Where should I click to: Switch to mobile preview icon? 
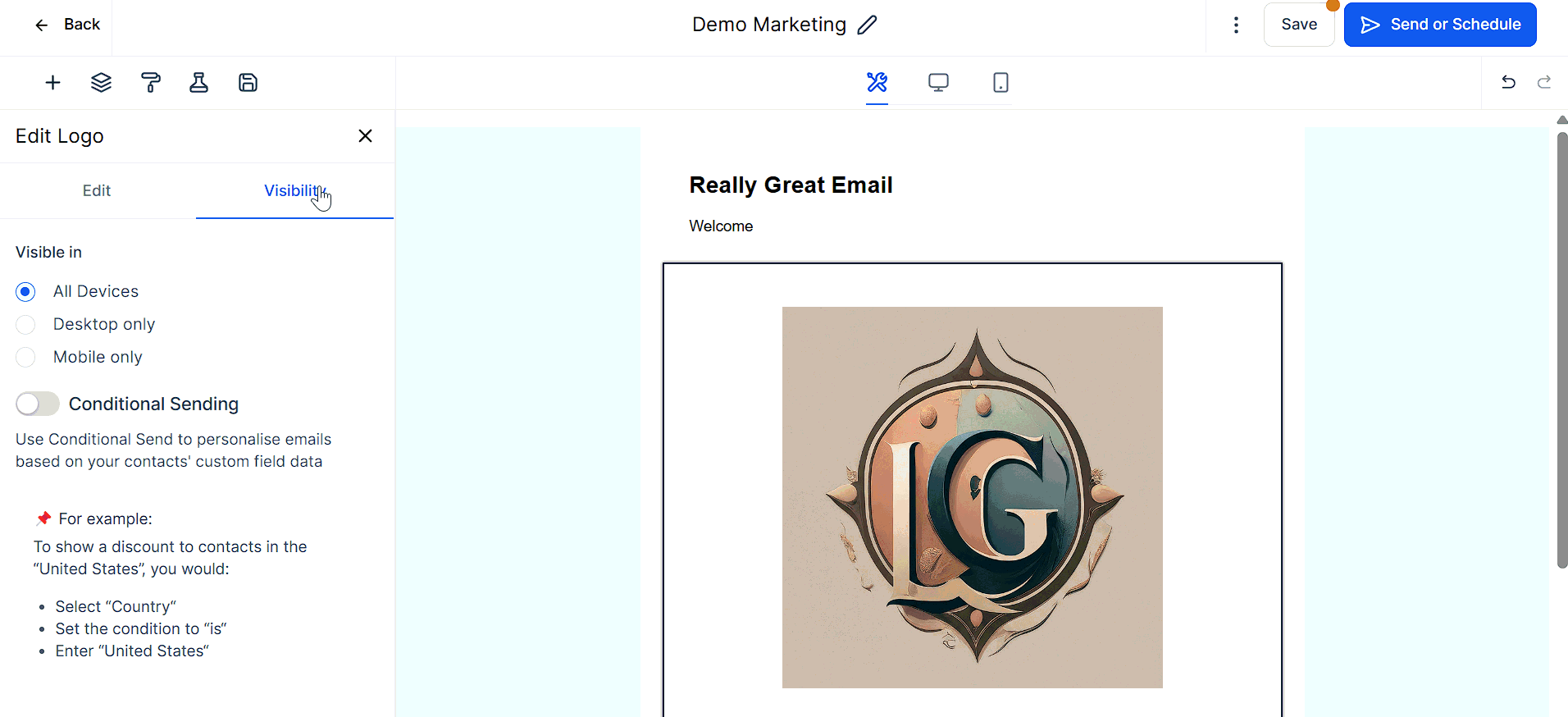[x=1001, y=82]
